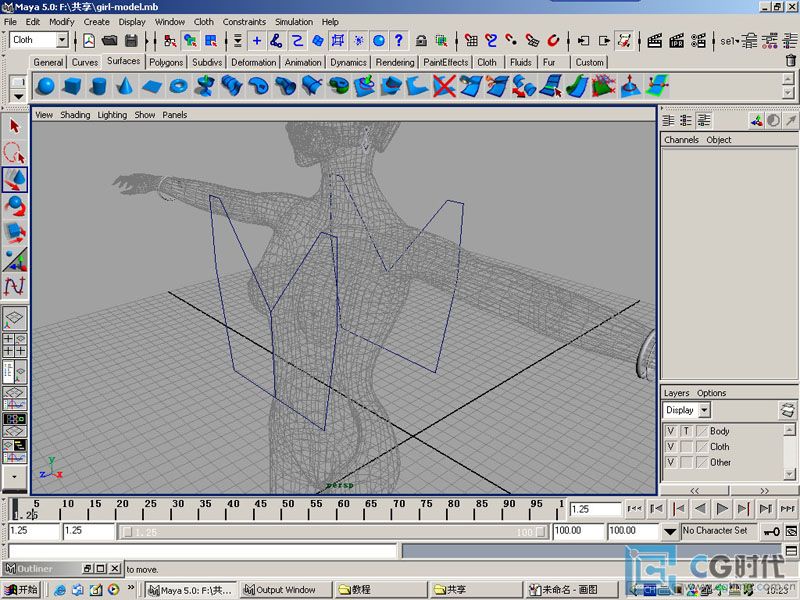Pick the Scale tool in the toolbox

[15, 233]
